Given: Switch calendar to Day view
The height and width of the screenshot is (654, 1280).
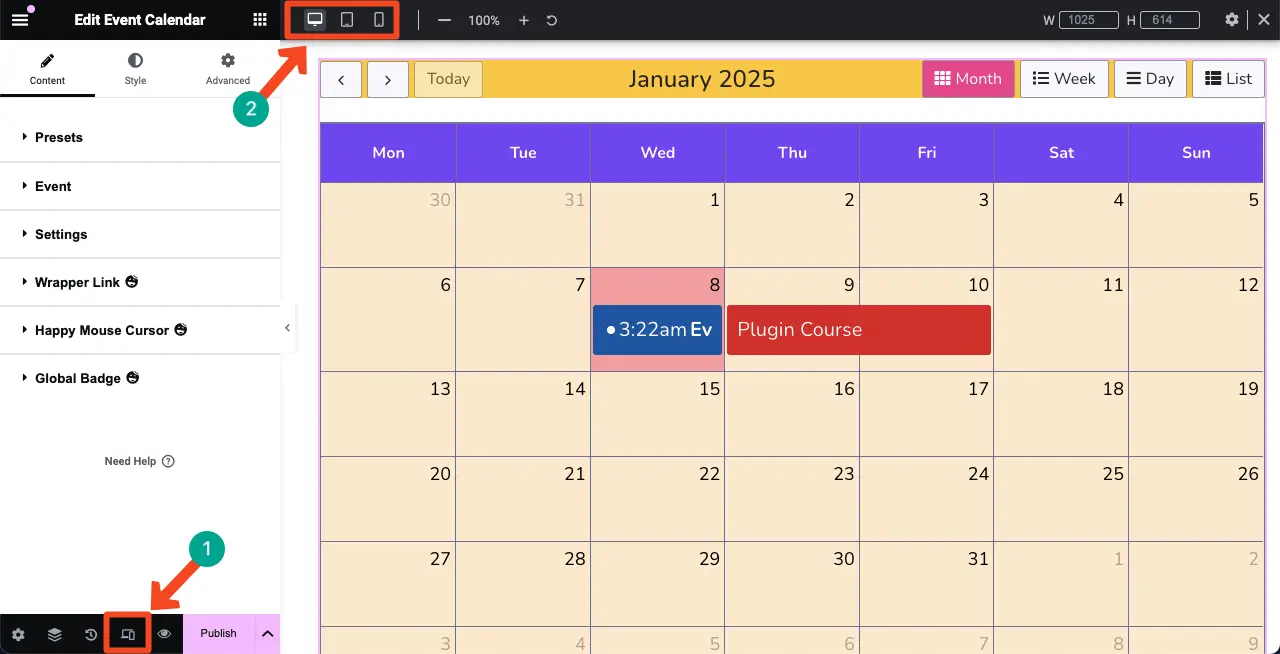Looking at the screenshot, I should click(1150, 79).
